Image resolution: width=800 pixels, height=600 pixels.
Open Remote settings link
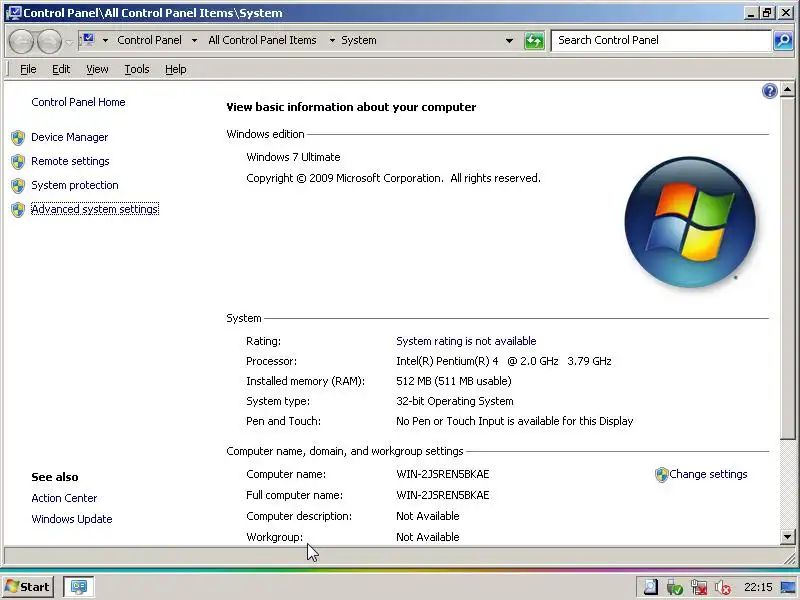click(x=70, y=161)
